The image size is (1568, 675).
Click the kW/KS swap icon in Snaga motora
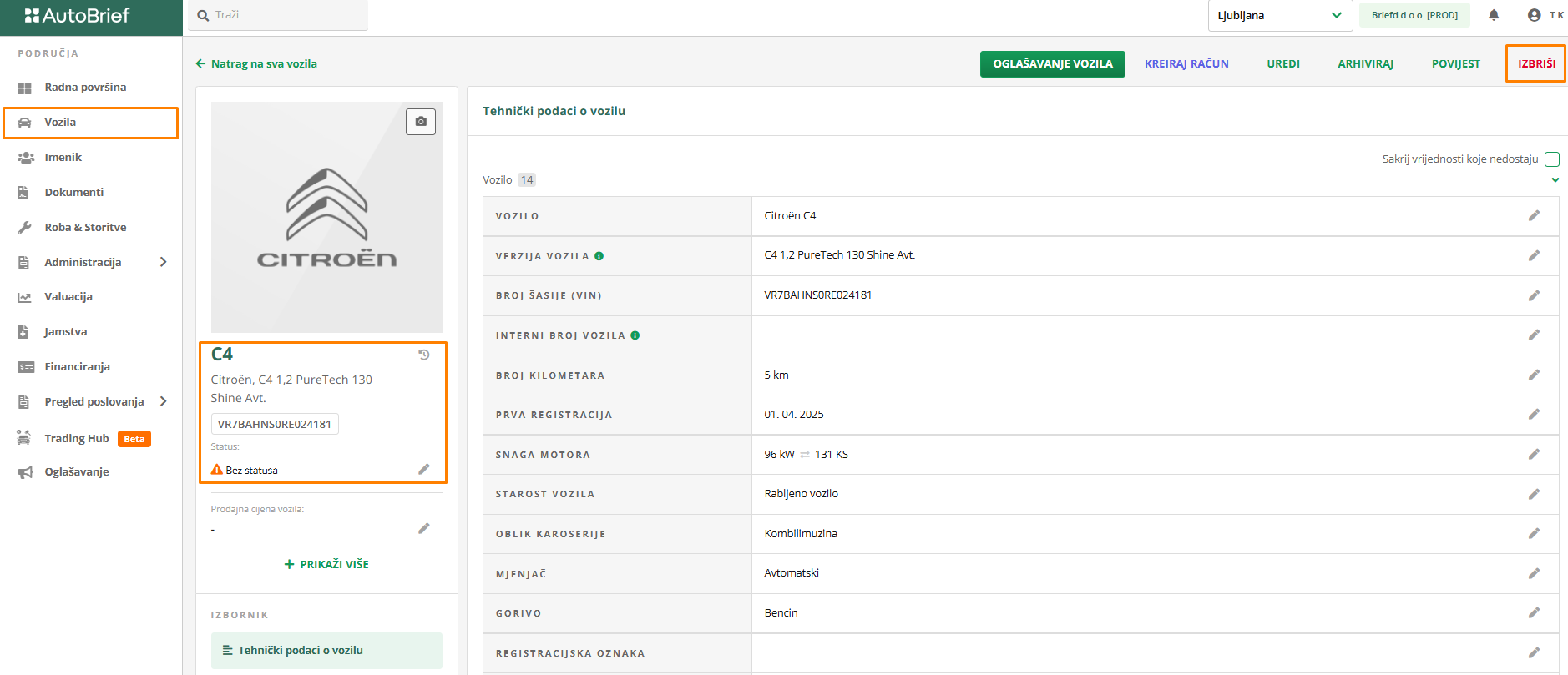pyautogui.click(x=805, y=455)
